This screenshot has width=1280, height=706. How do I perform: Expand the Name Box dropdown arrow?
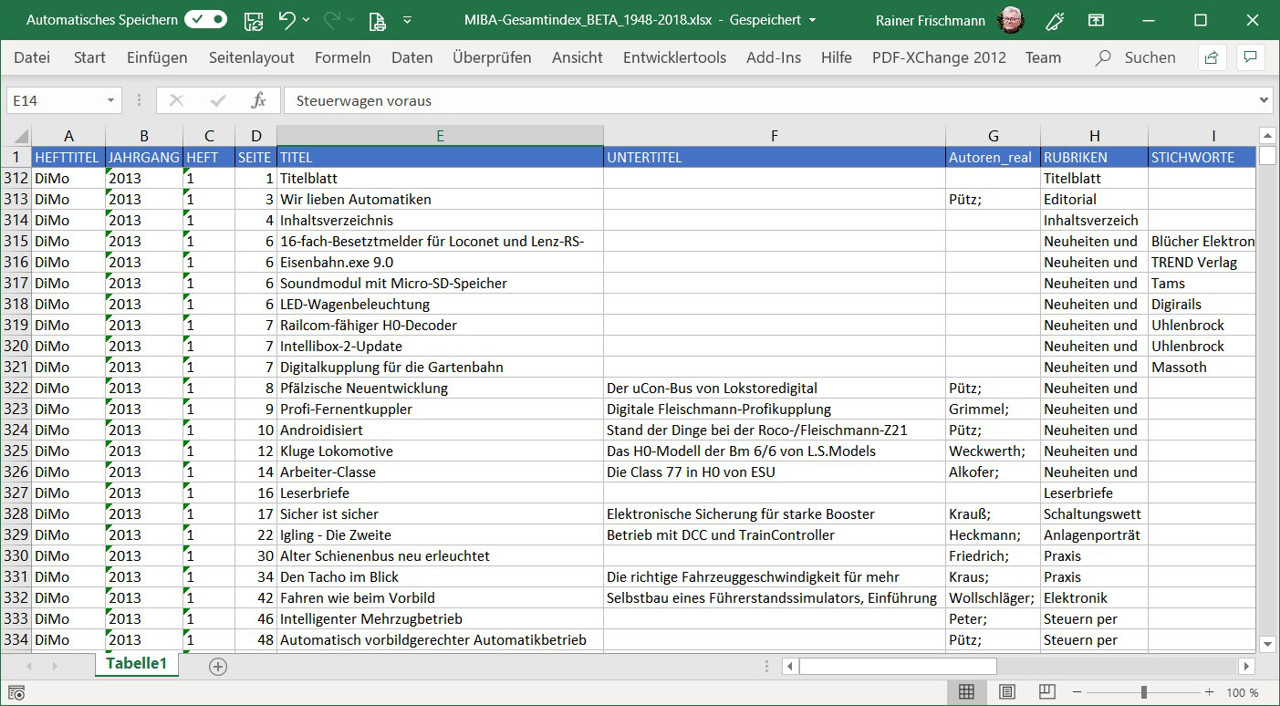111,101
